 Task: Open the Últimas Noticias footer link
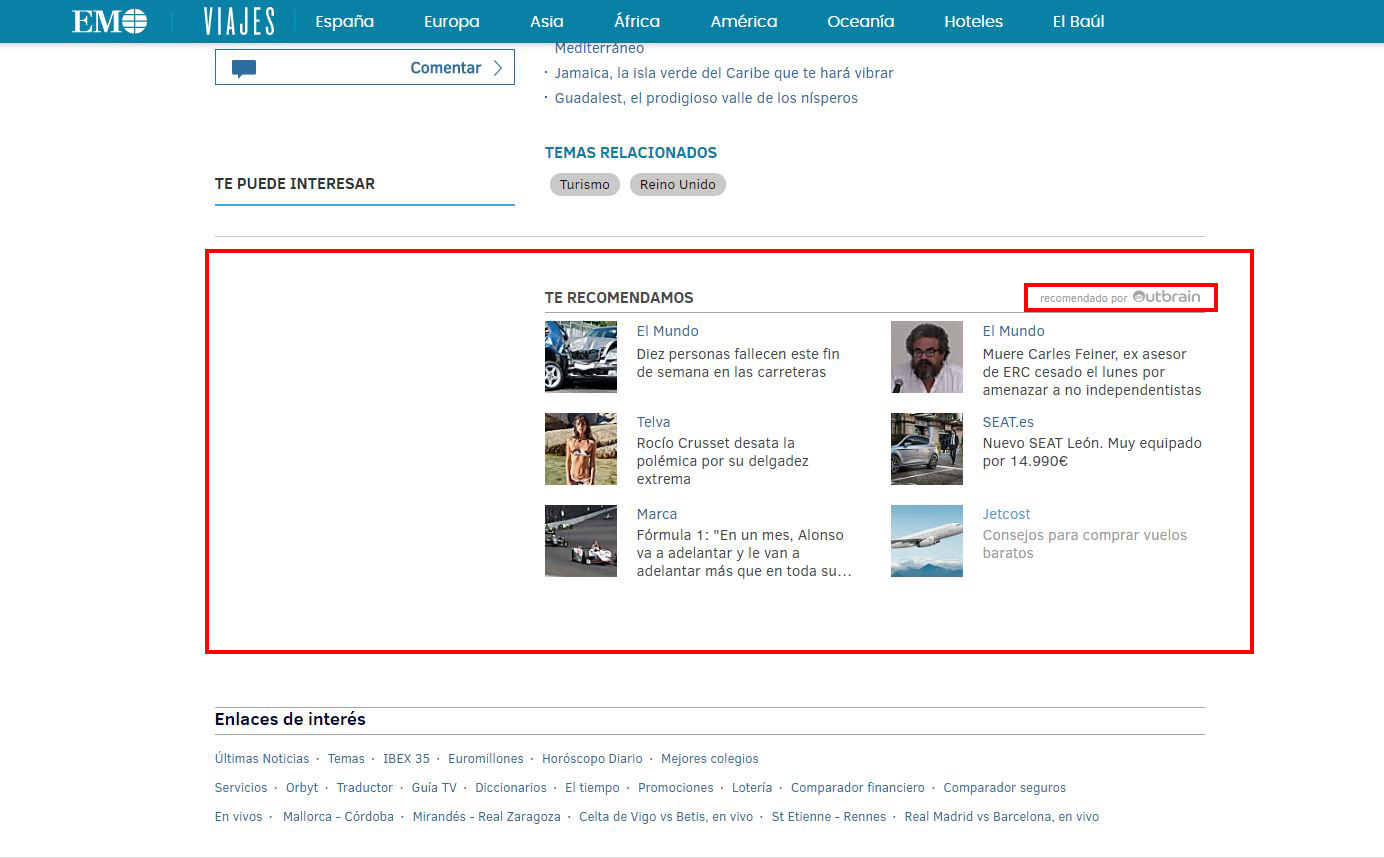(262, 759)
